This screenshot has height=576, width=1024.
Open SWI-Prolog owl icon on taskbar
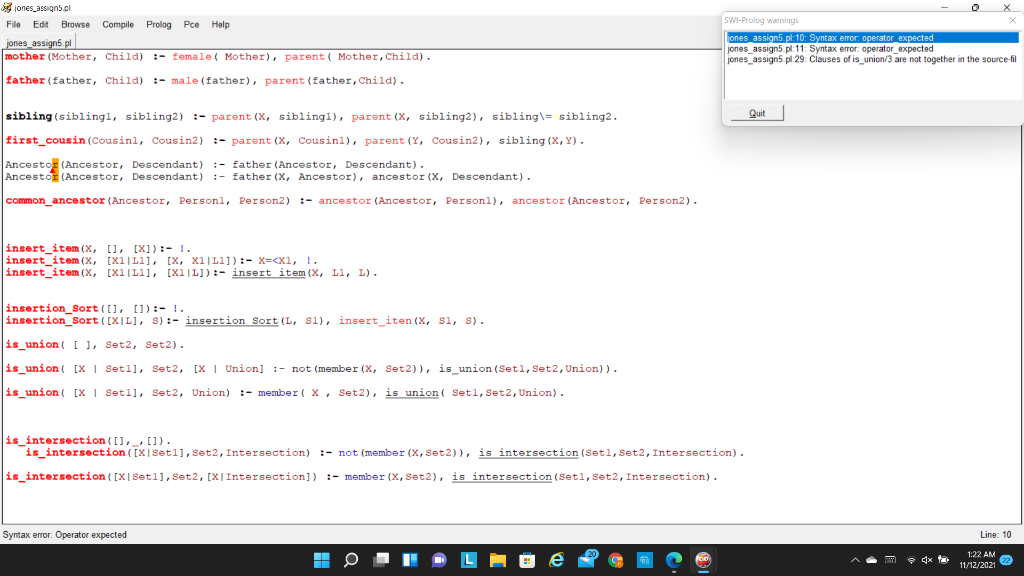tap(704, 560)
